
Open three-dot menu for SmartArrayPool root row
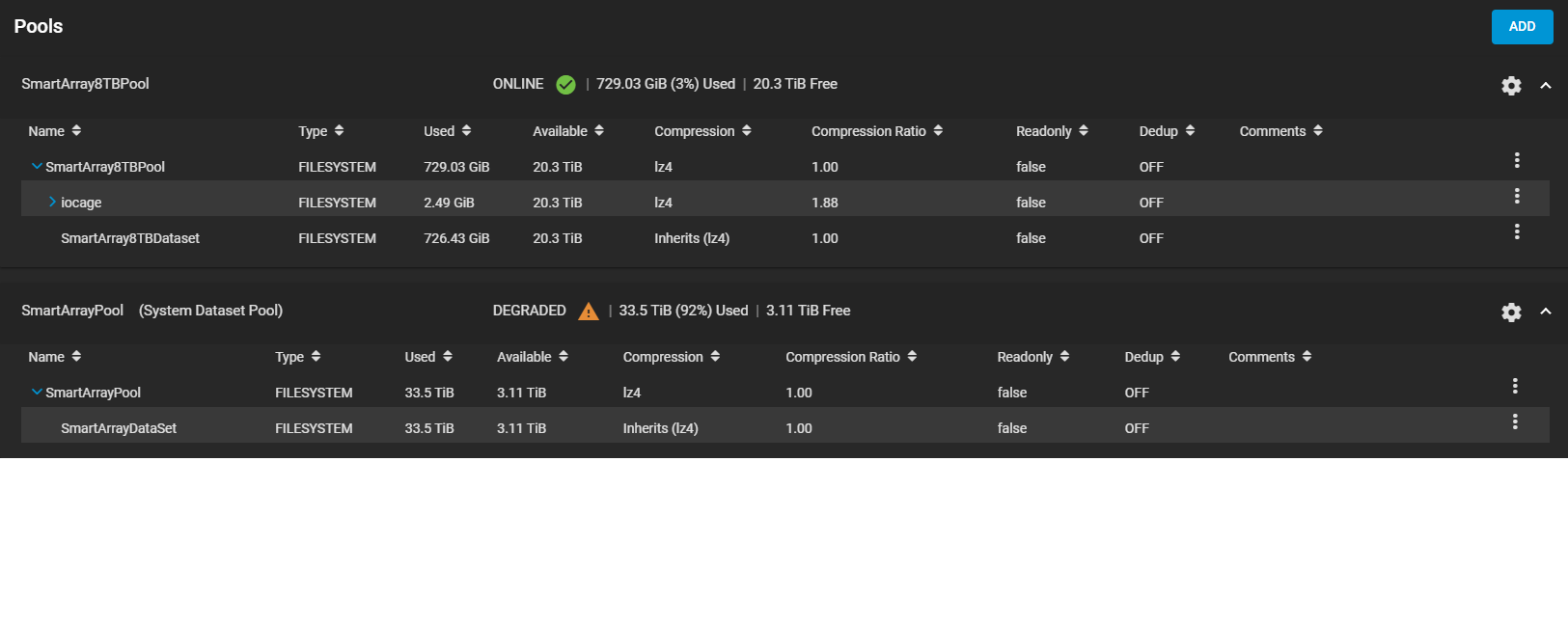coord(1515,386)
